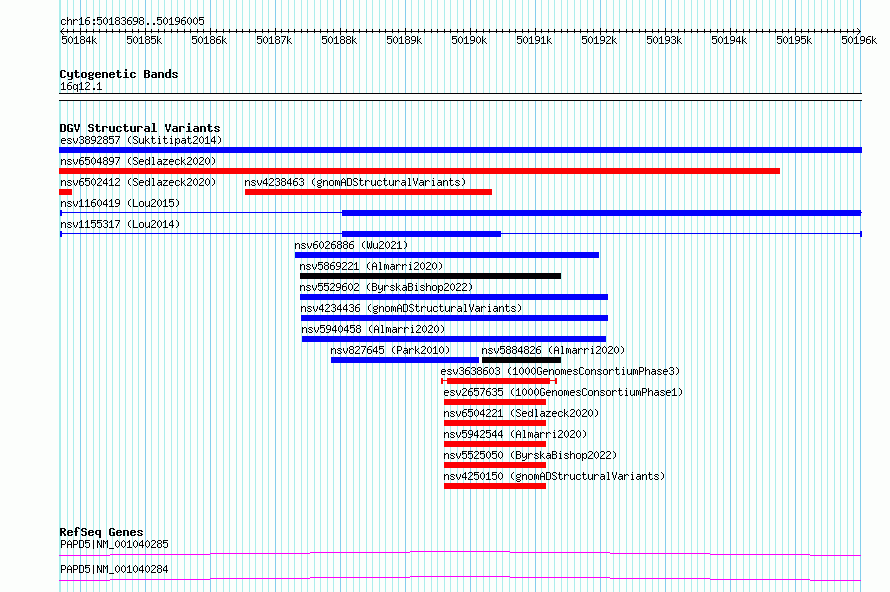This screenshot has width=890, height=592.
Task: Click the 50186k ruler tick label
Action: tap(209, 40)
